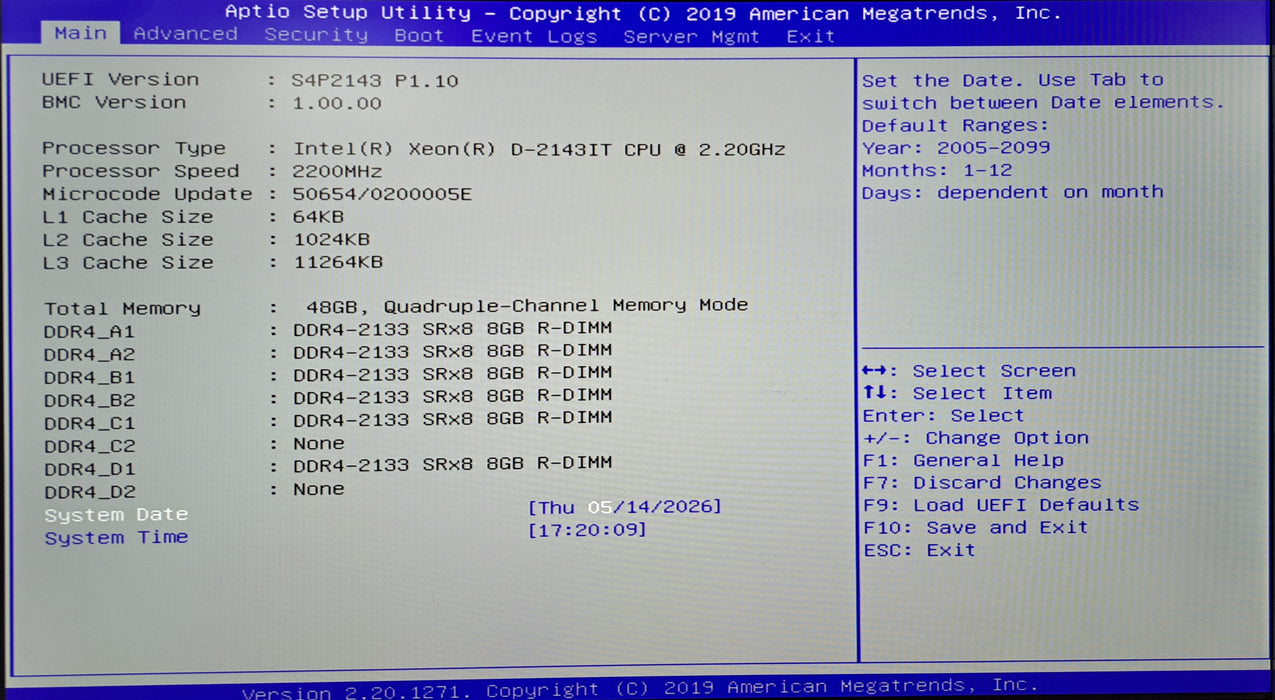
Task: Click the F9: Load UEFI Defaults hint
Action: 1001,505
